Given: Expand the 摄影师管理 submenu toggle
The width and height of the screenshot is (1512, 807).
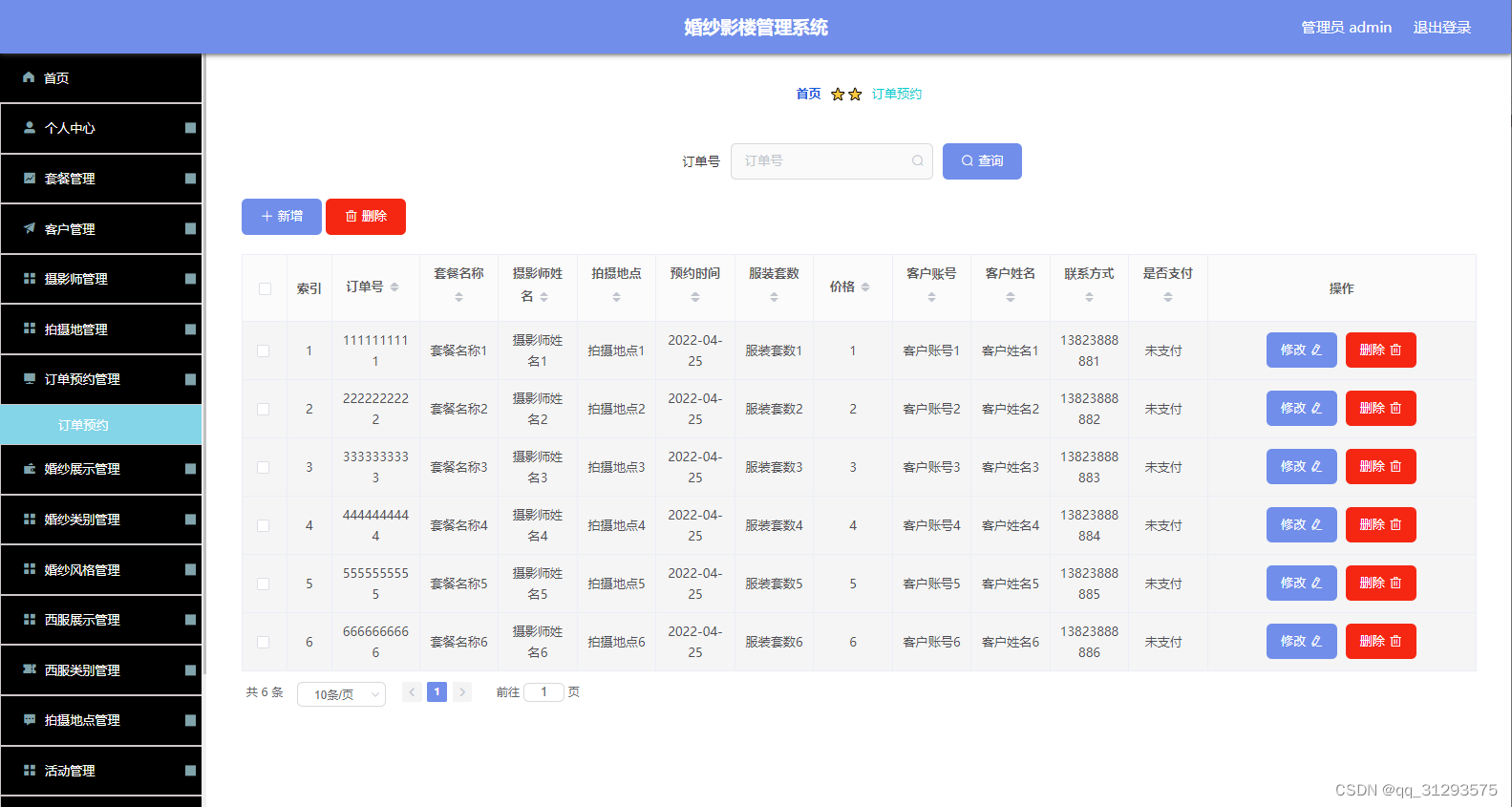Looking at the screenshot, I should pos(190,279).
